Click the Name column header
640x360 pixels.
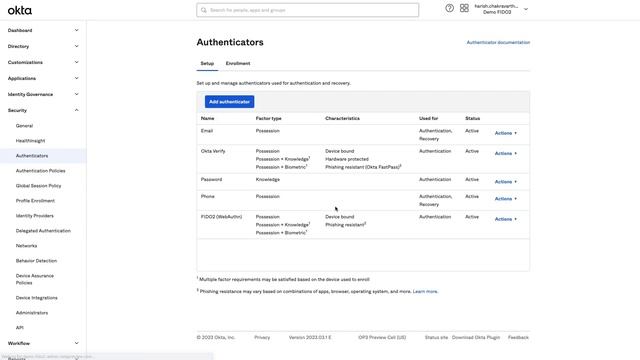pos(207,118)
